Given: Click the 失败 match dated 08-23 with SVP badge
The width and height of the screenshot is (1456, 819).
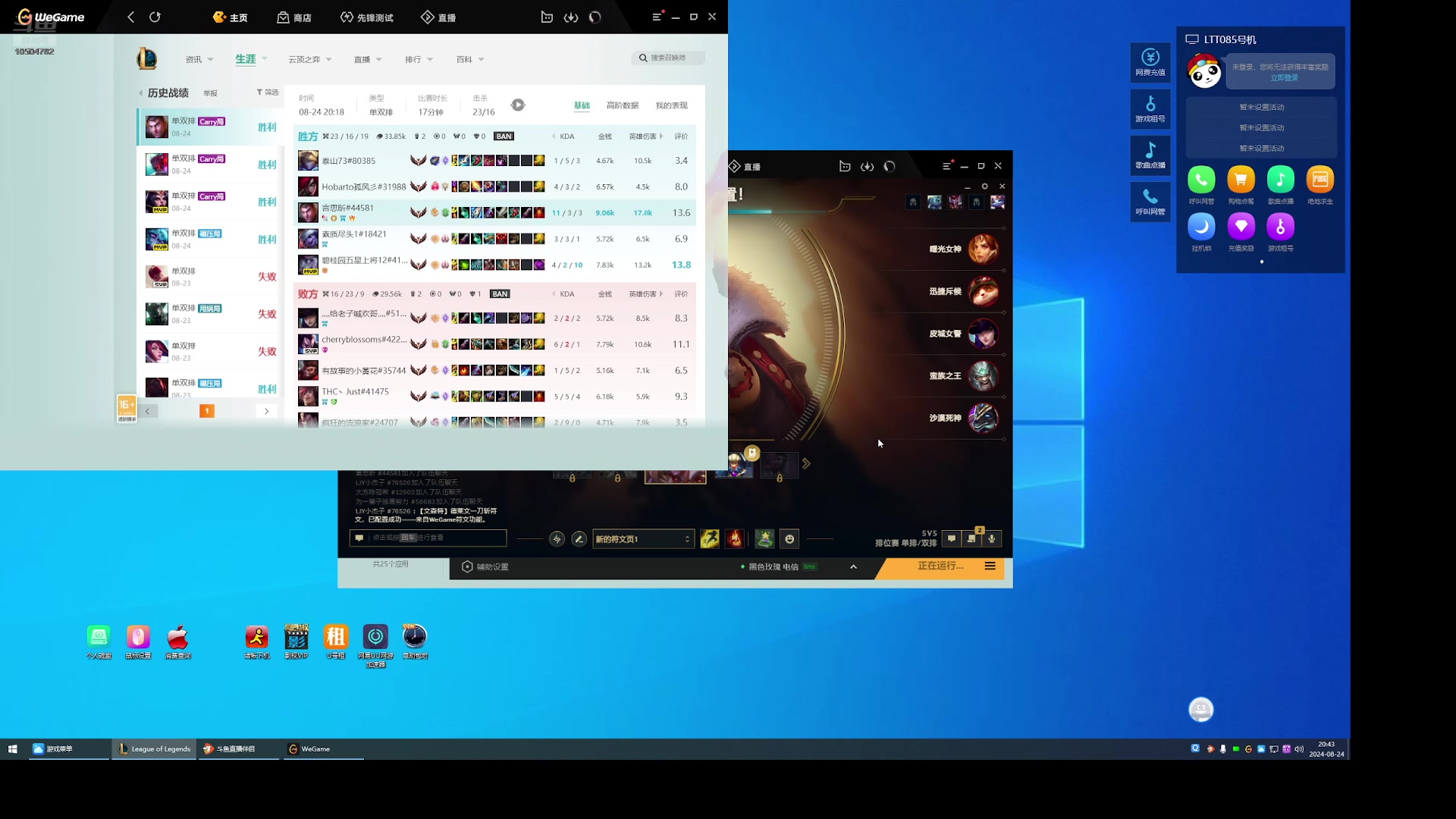Looking at the screenshot, I should pyautogui.click(x=210, y=276).
